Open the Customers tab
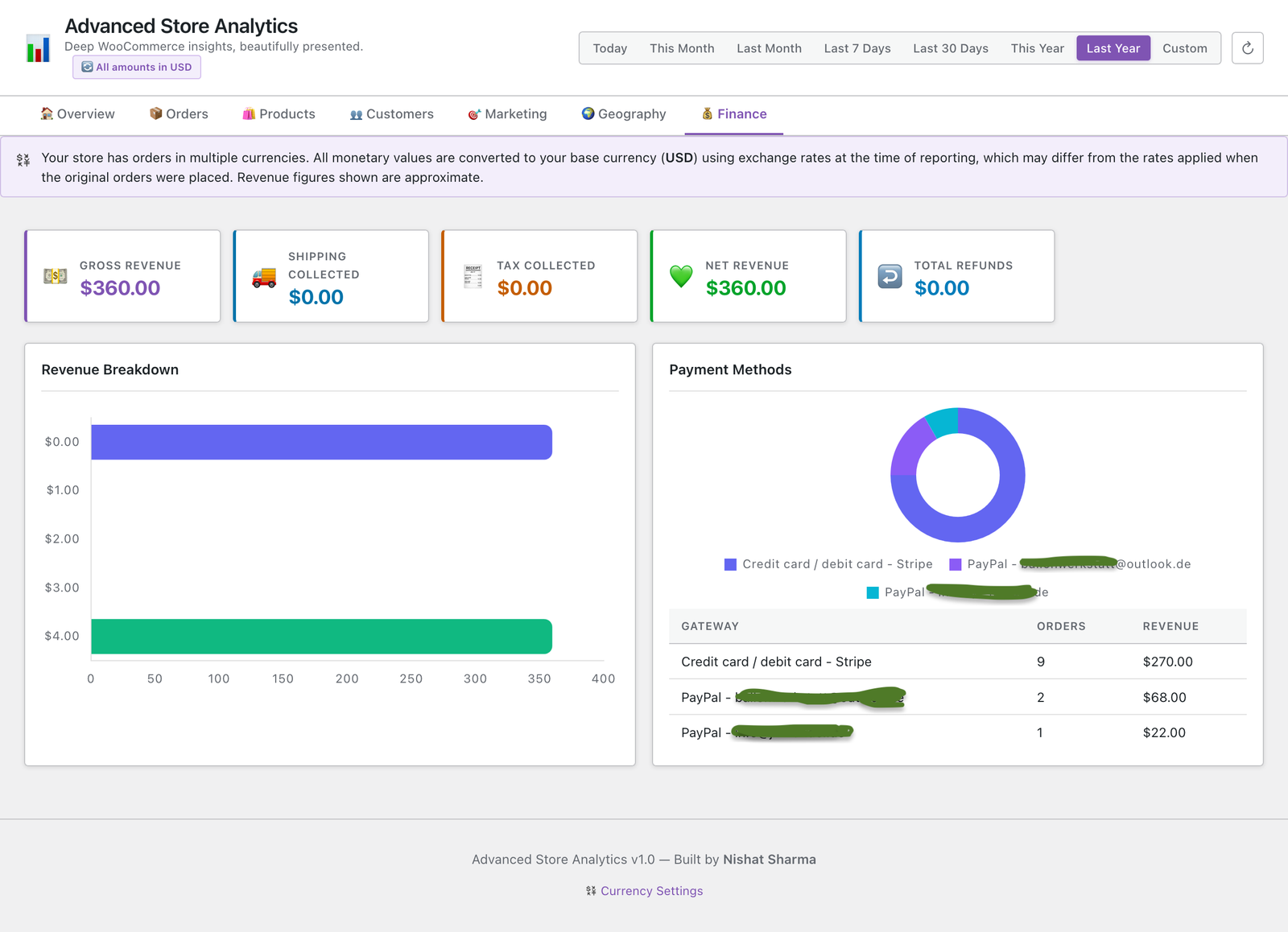 pos(392,114)
